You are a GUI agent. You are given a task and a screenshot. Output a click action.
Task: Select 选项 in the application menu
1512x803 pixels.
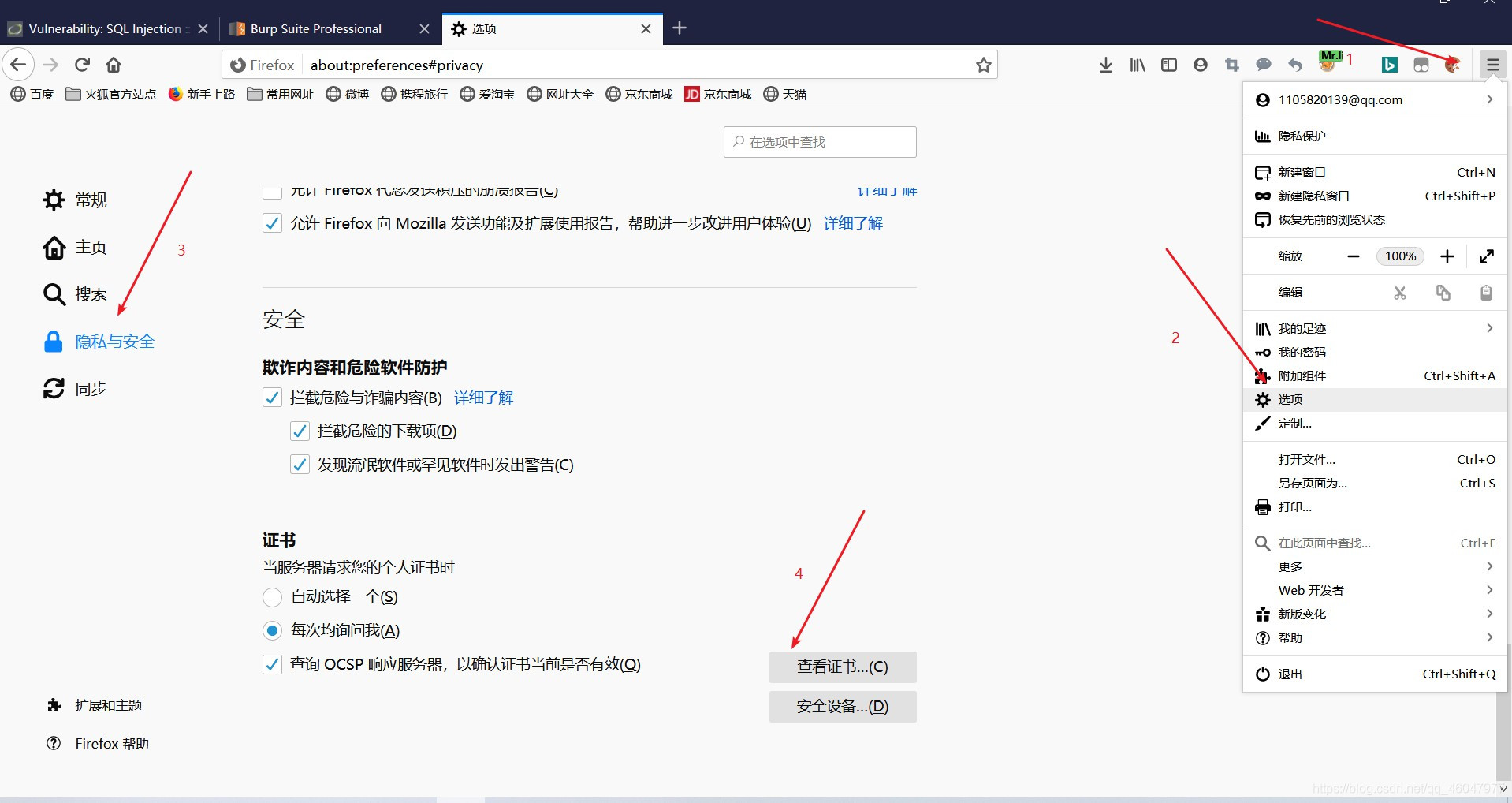1375,399
